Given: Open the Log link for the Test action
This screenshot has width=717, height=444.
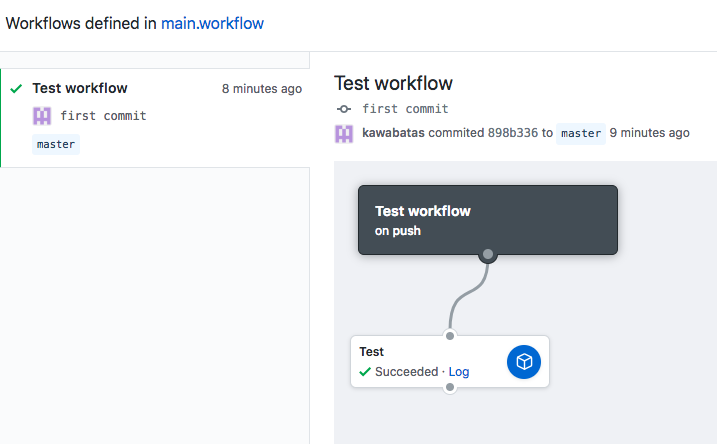Looking at the screenshot, I should [459, 372].
